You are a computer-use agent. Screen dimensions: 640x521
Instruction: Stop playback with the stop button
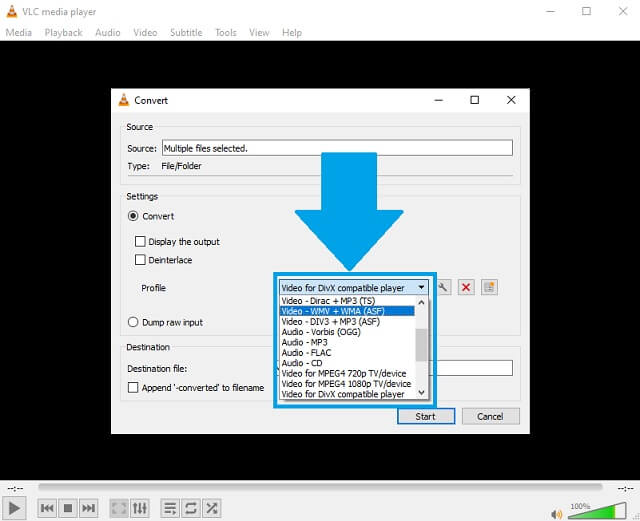click(x=68, y=508)
